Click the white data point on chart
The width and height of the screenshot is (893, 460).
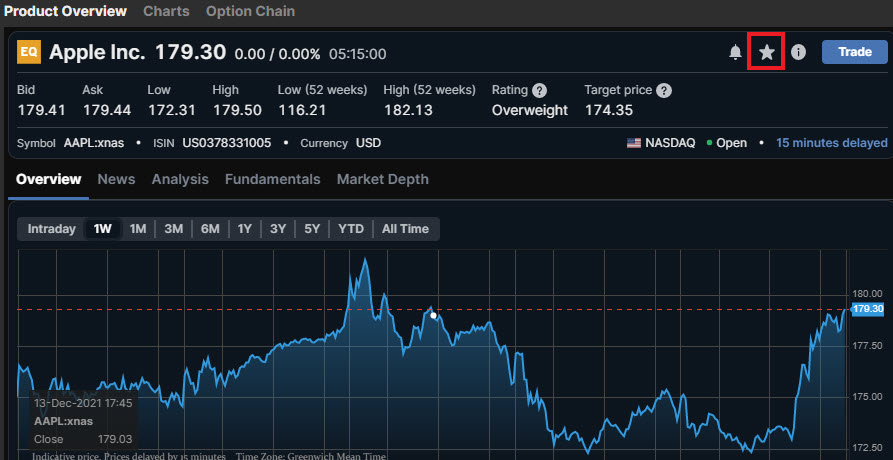click(433, 315)
